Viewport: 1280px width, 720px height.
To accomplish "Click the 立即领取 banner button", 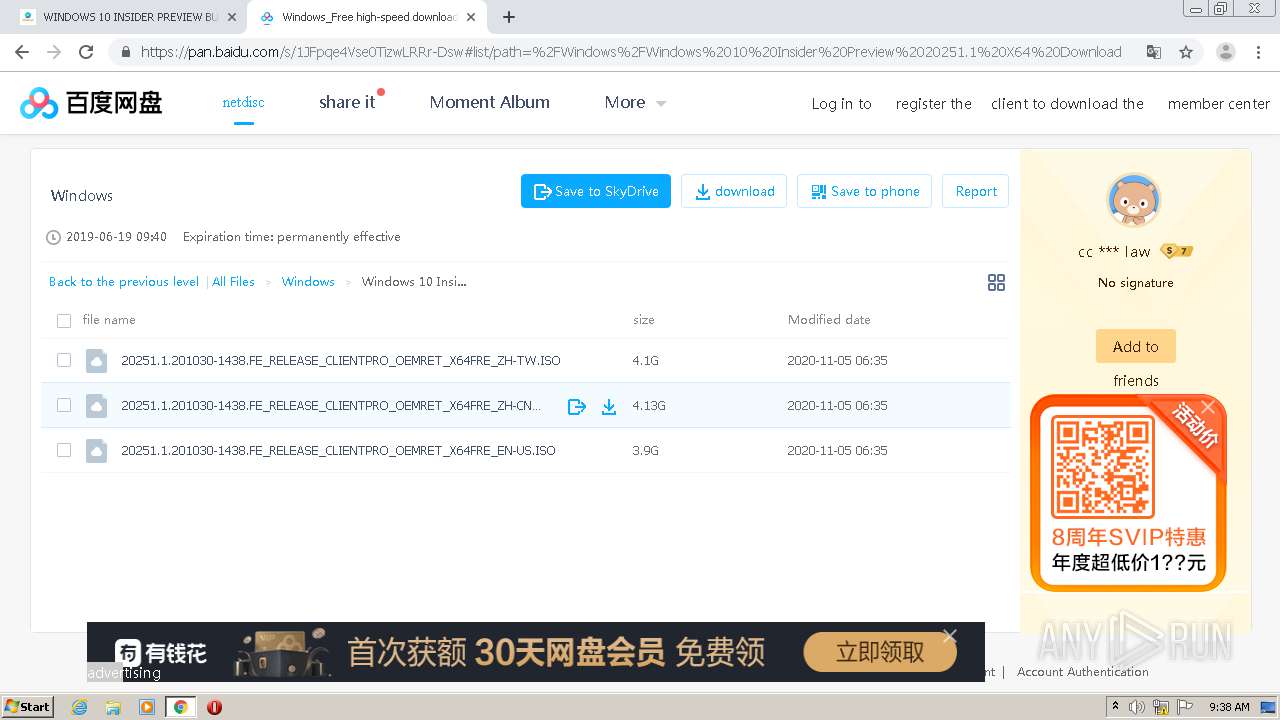I will (x=880, y=653).
